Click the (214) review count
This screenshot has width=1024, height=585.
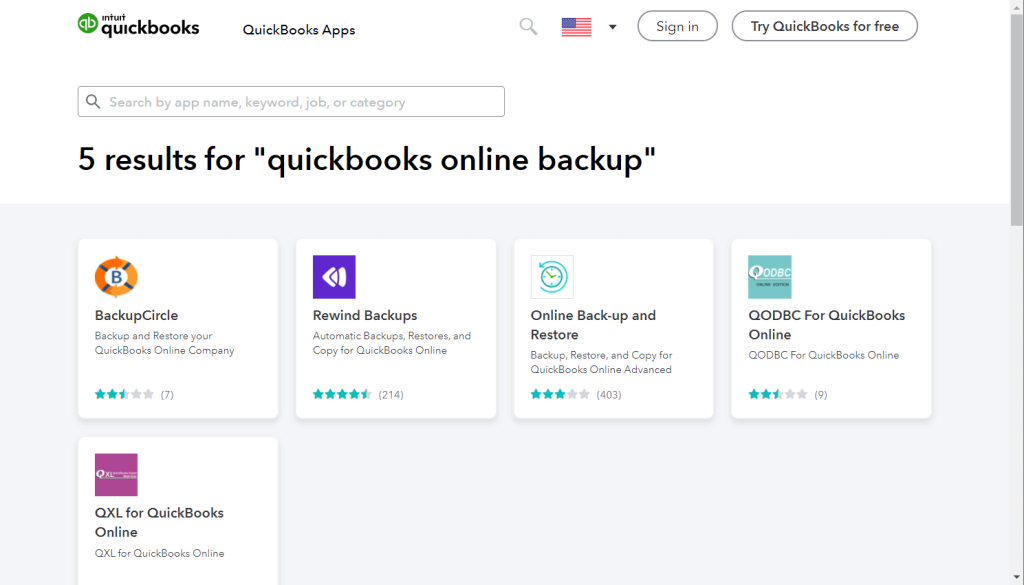pos(391,394)
